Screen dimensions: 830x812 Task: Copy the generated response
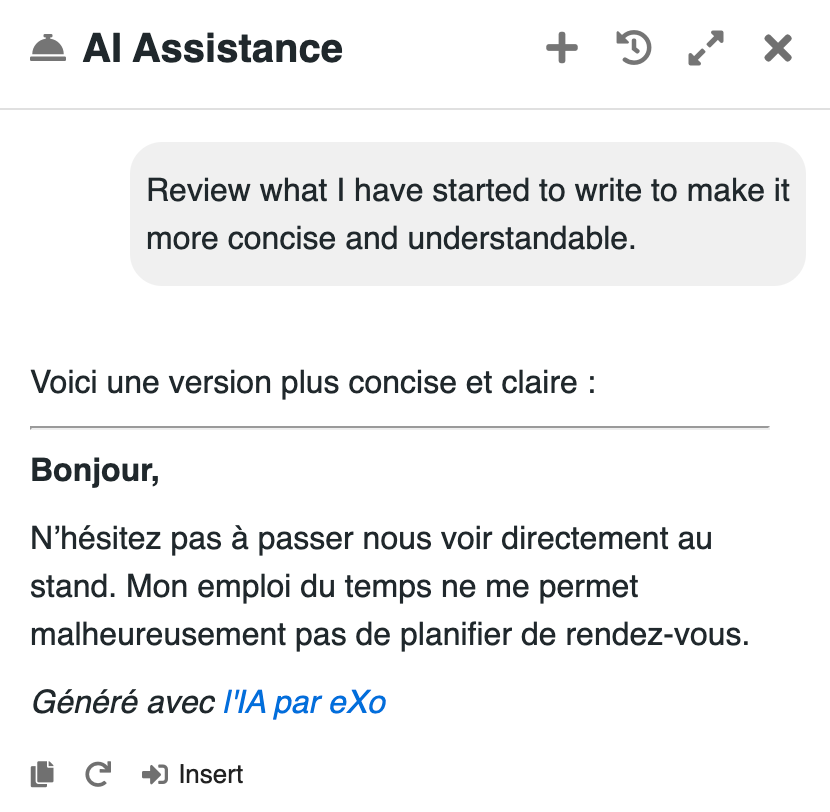pyautogui.click(x=42, y=773)
